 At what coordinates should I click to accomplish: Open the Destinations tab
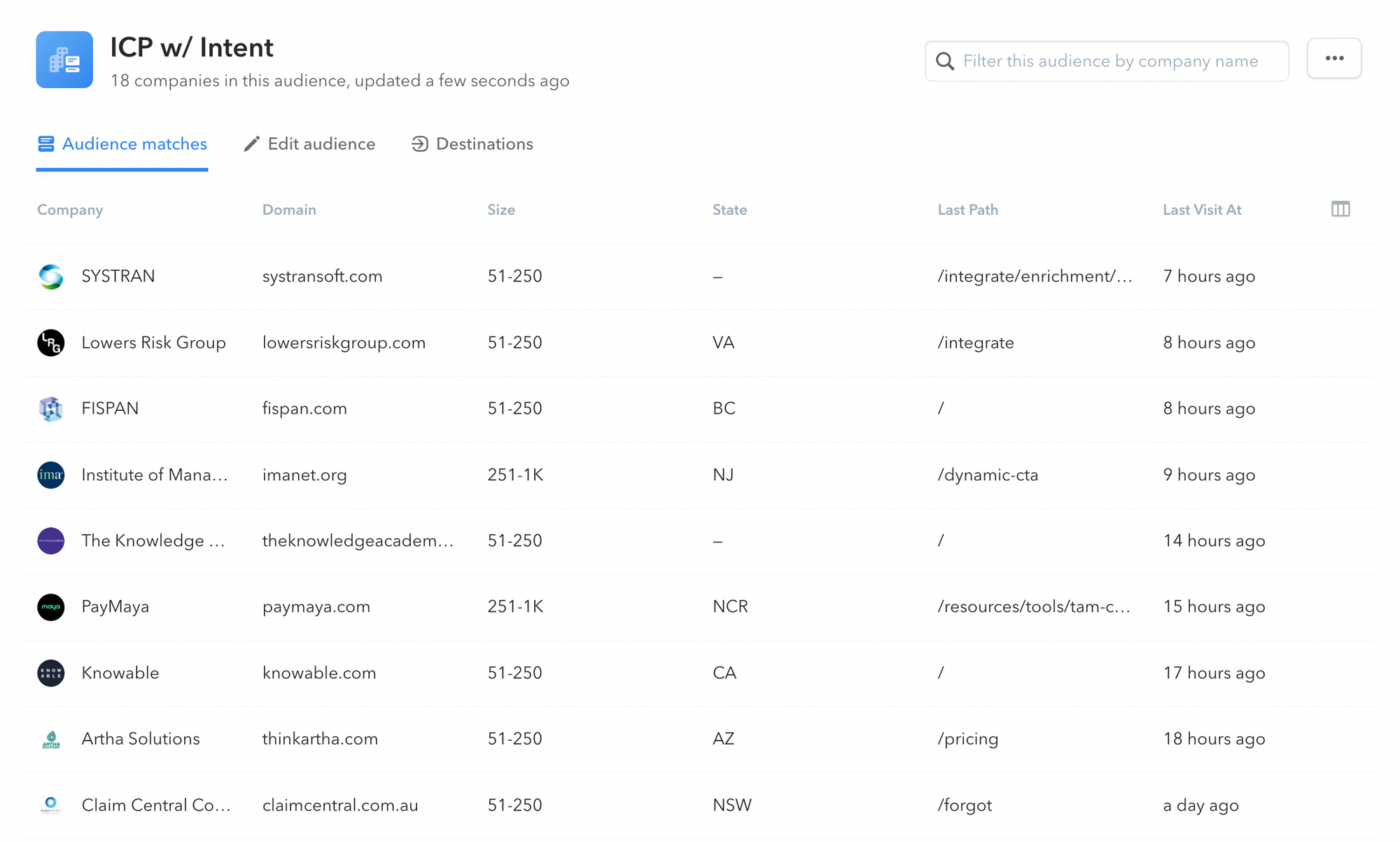pyautogui.click(x=472, y=144)
